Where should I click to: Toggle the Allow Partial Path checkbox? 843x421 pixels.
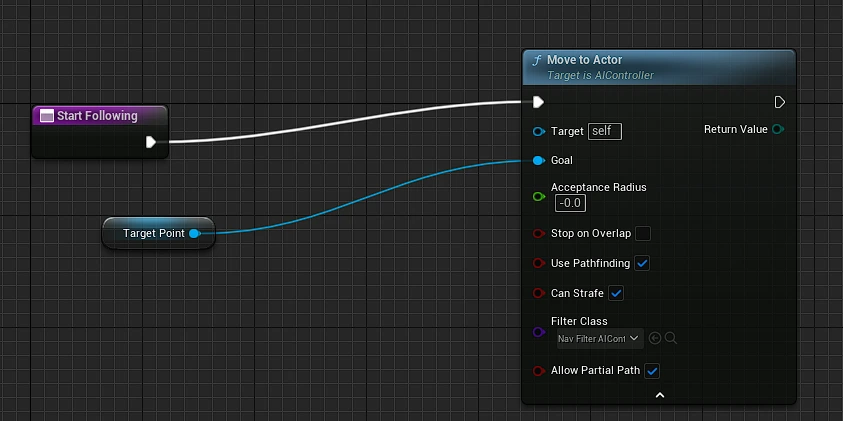pyautogui.click(x=652, y=371)
